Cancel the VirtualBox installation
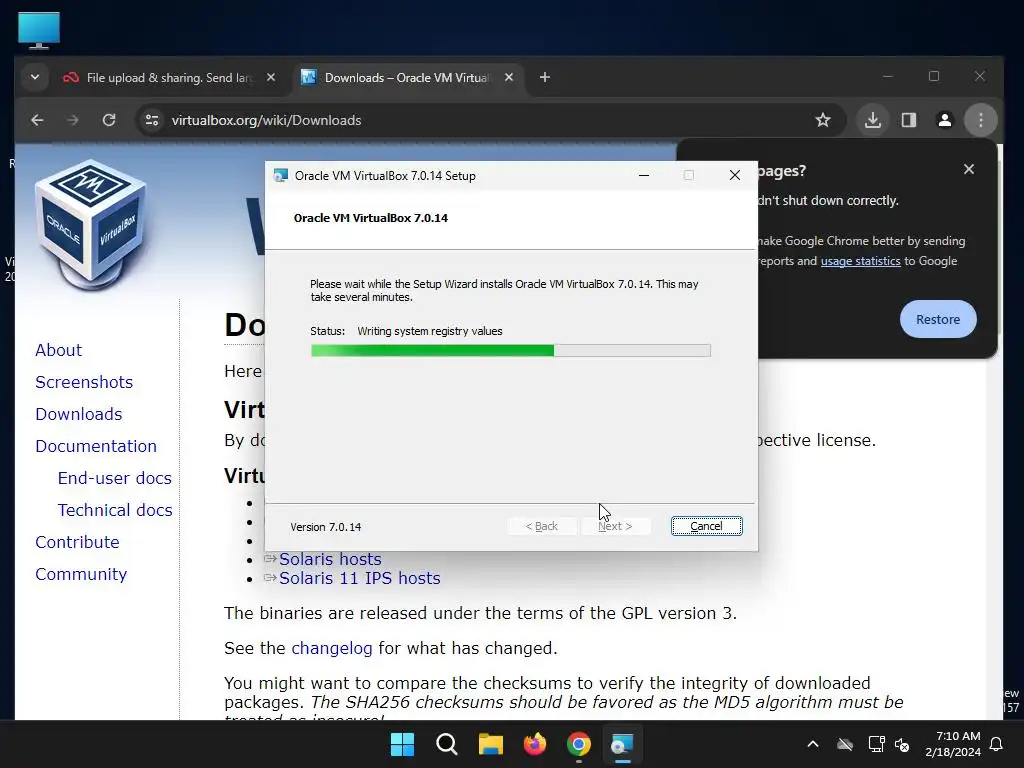 coord(706,526)
